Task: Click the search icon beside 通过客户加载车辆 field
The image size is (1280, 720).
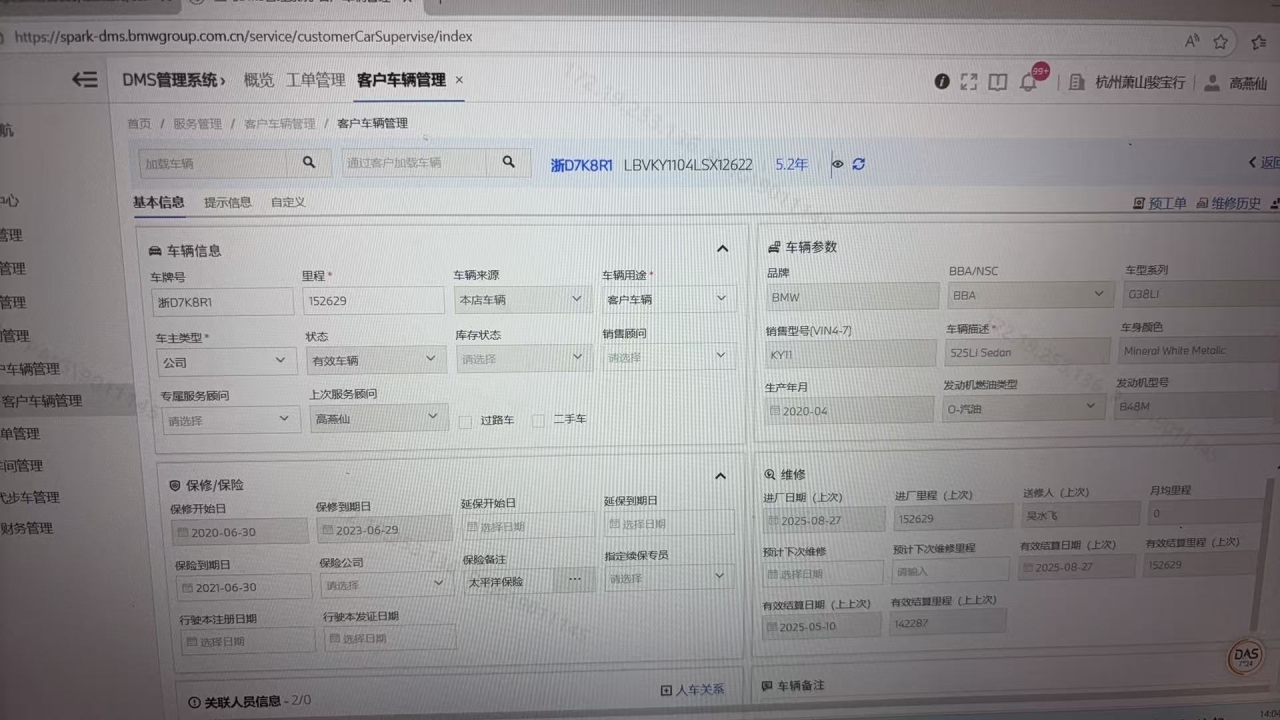Action: (x=509, y=162)
